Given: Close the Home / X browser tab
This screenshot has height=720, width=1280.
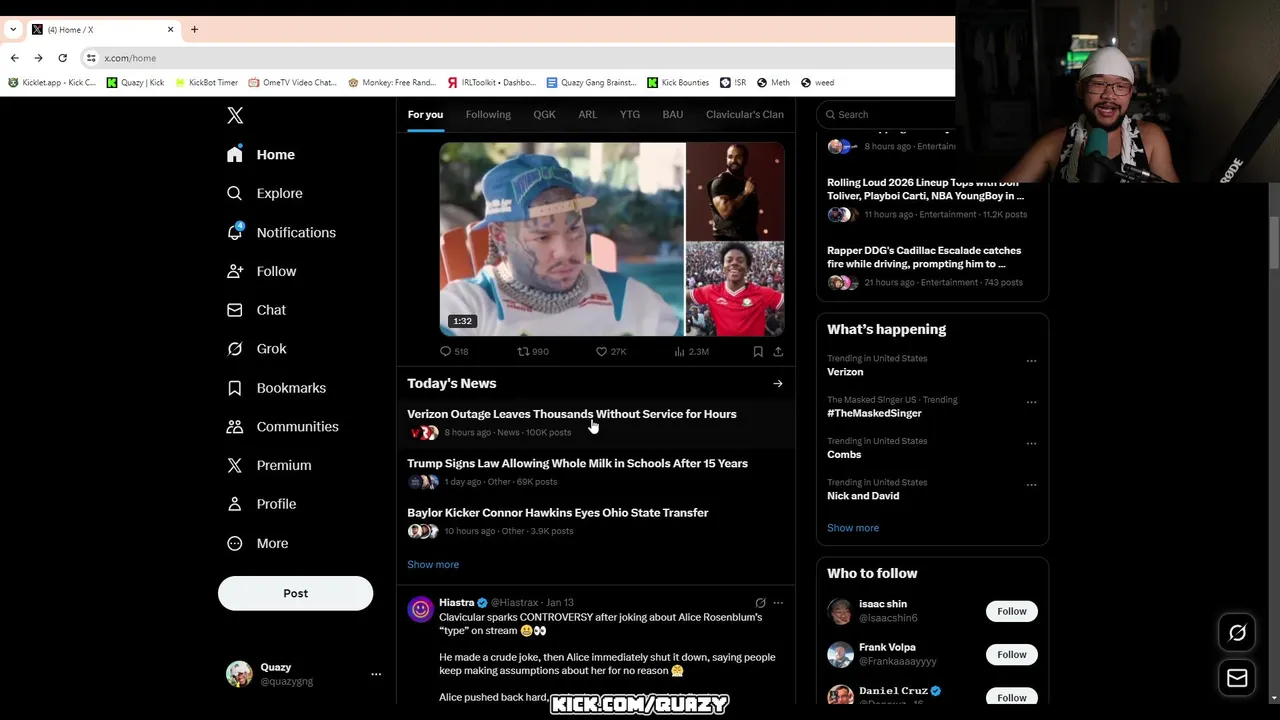Looking at the screenshot, I should coord(170,29).
